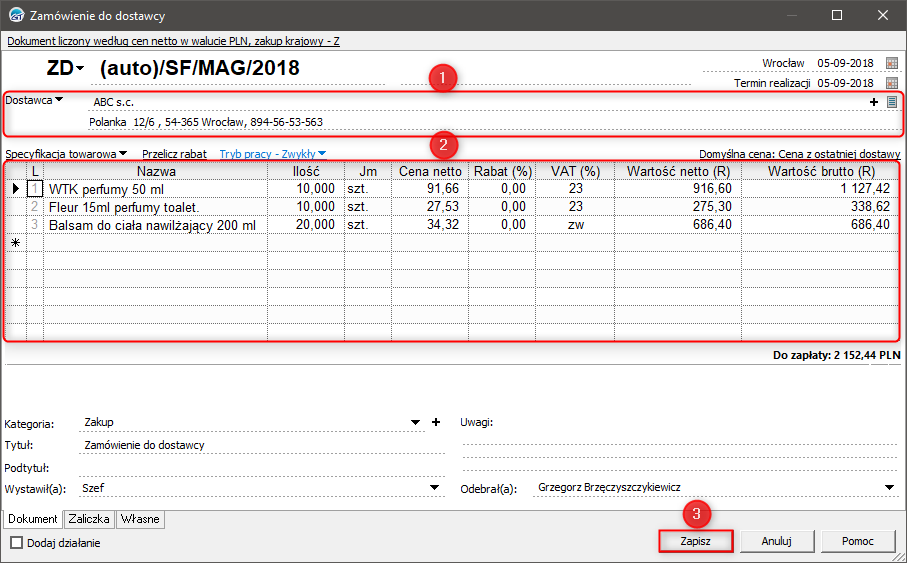Click the new row asterisk marker
The width and height of the screenshot is (907, 563).
coord(16,243)
